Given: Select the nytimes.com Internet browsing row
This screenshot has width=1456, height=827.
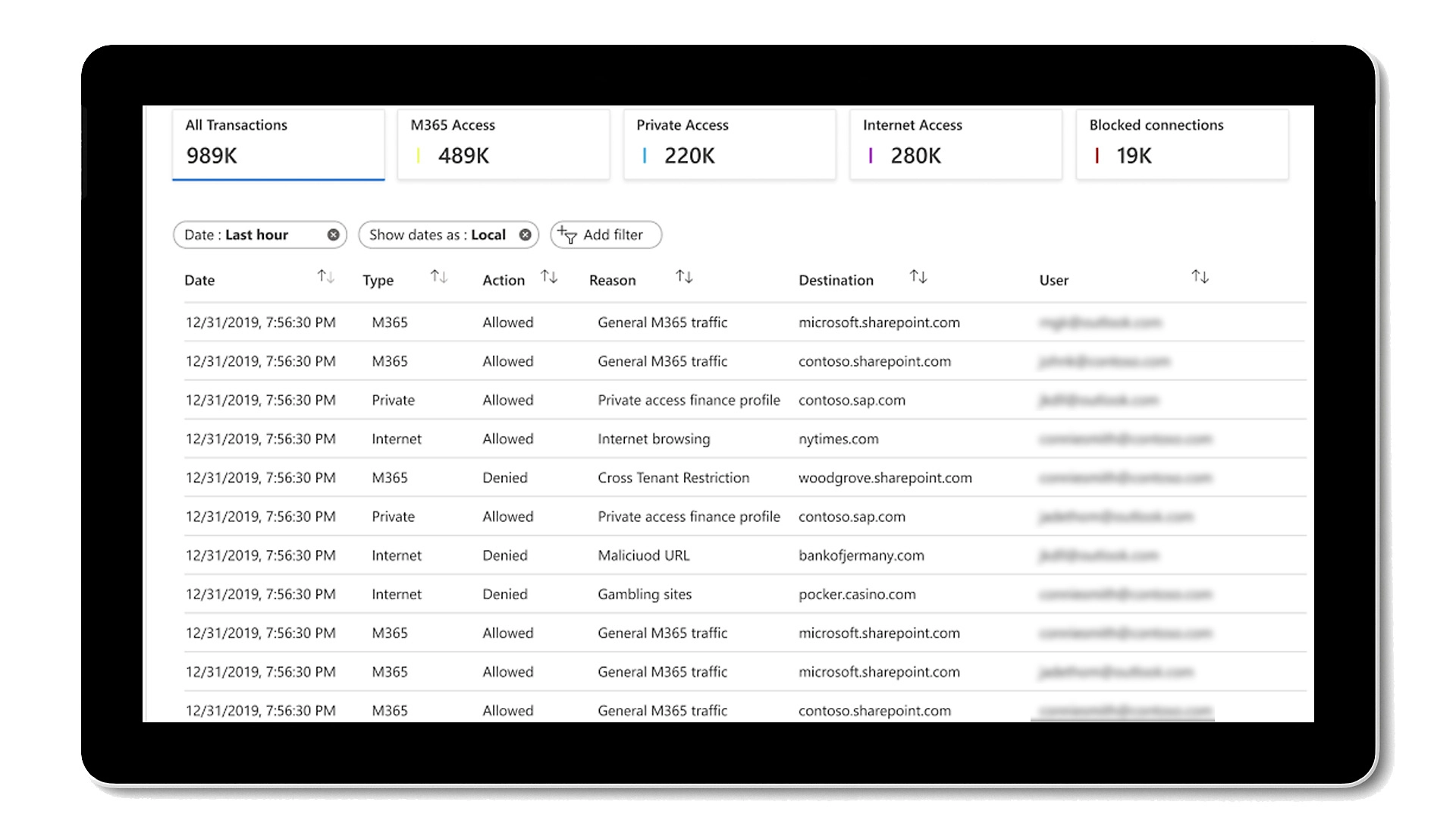Looking at the screenshot, I should (838, 439).
